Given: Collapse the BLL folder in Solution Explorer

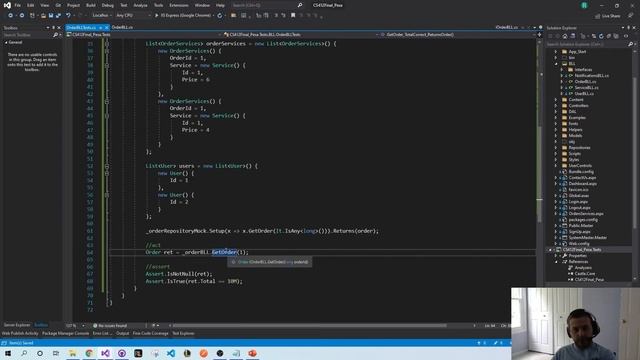Looking at the screenshot, I should point(556,64).
